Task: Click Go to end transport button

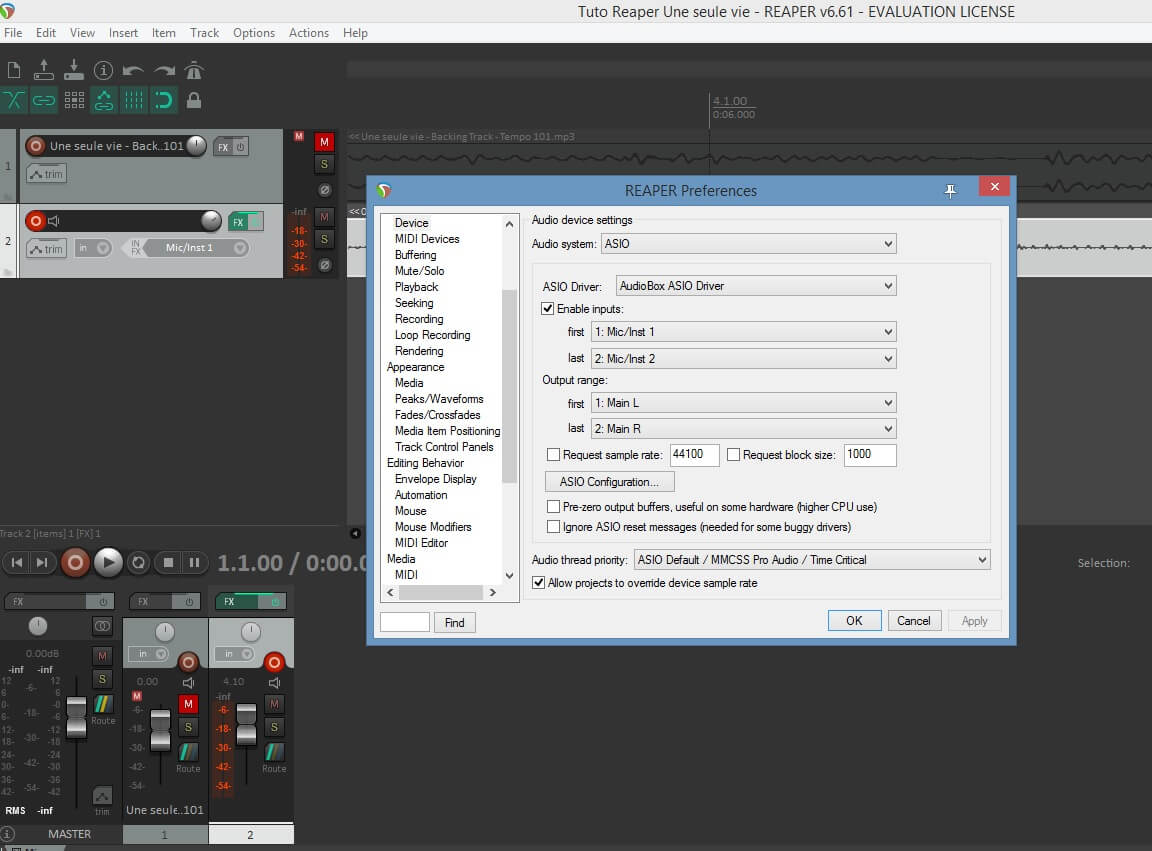Action: (x=42, y=563)
